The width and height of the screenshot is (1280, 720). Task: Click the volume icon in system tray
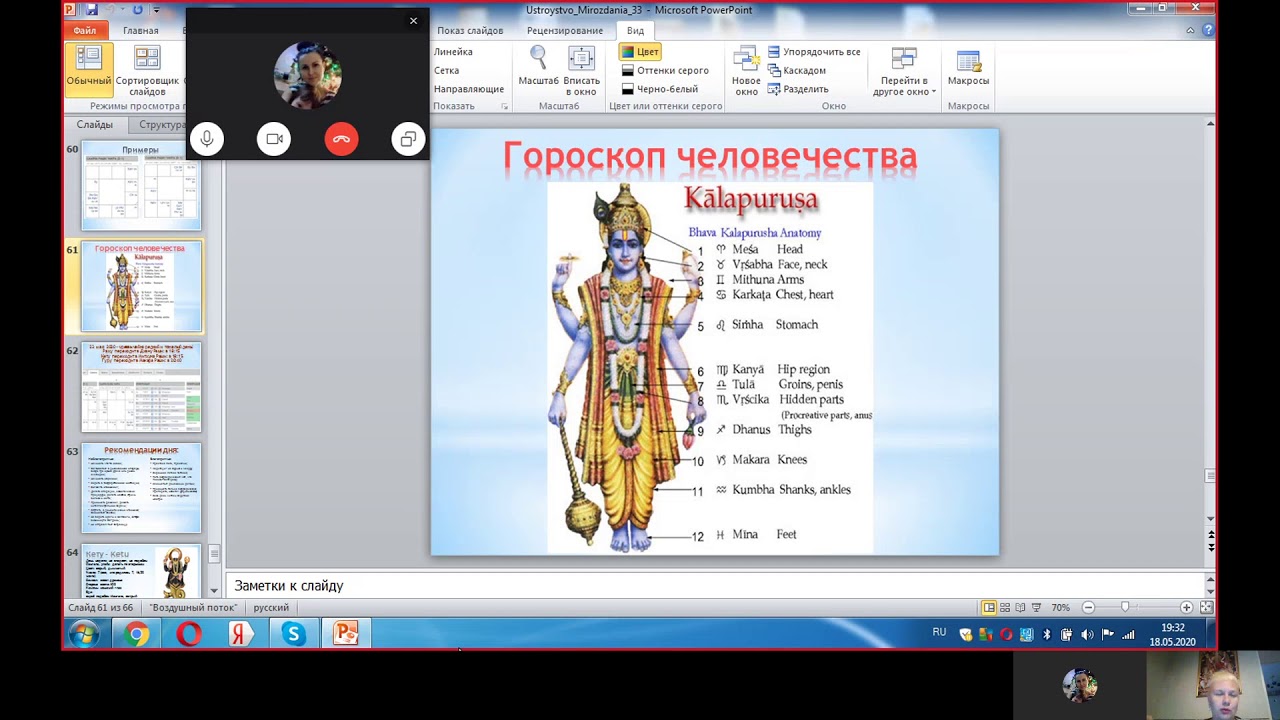pos(1087,634)
